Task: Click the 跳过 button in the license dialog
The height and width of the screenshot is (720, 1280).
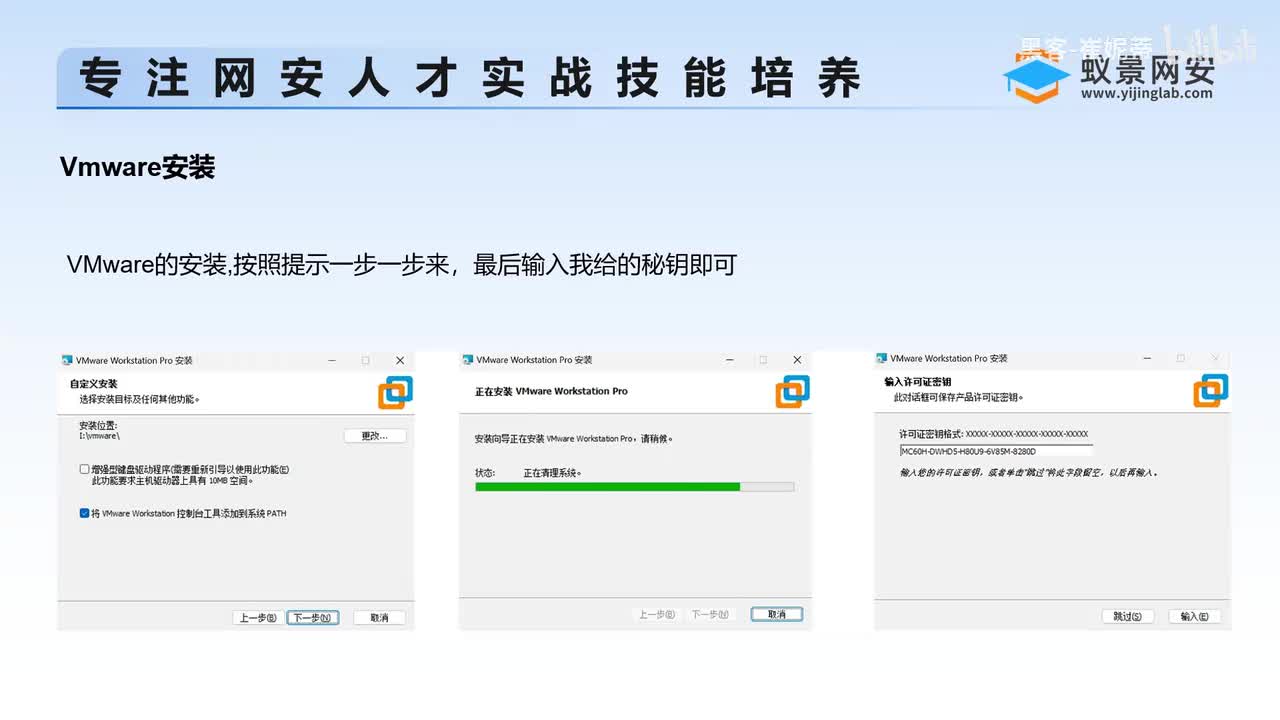Action: [1127, 616]
